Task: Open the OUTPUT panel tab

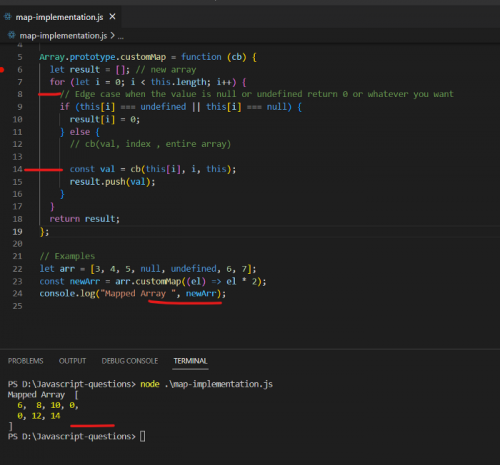Action: 72,361
